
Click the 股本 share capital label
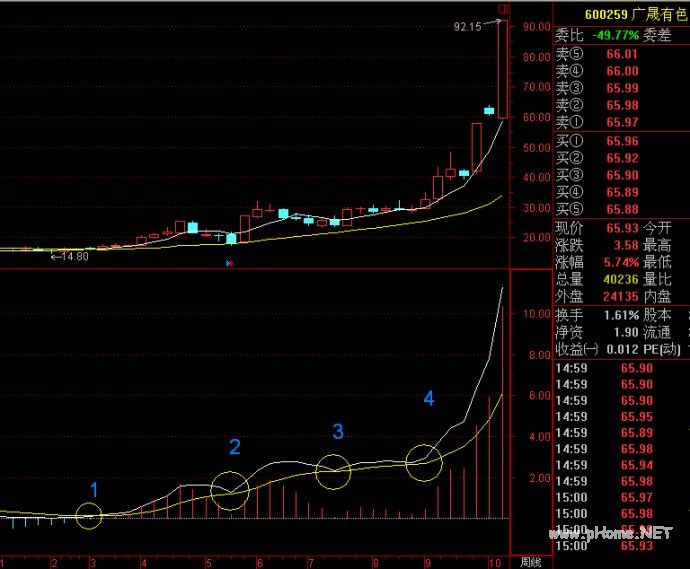[657, 315]
